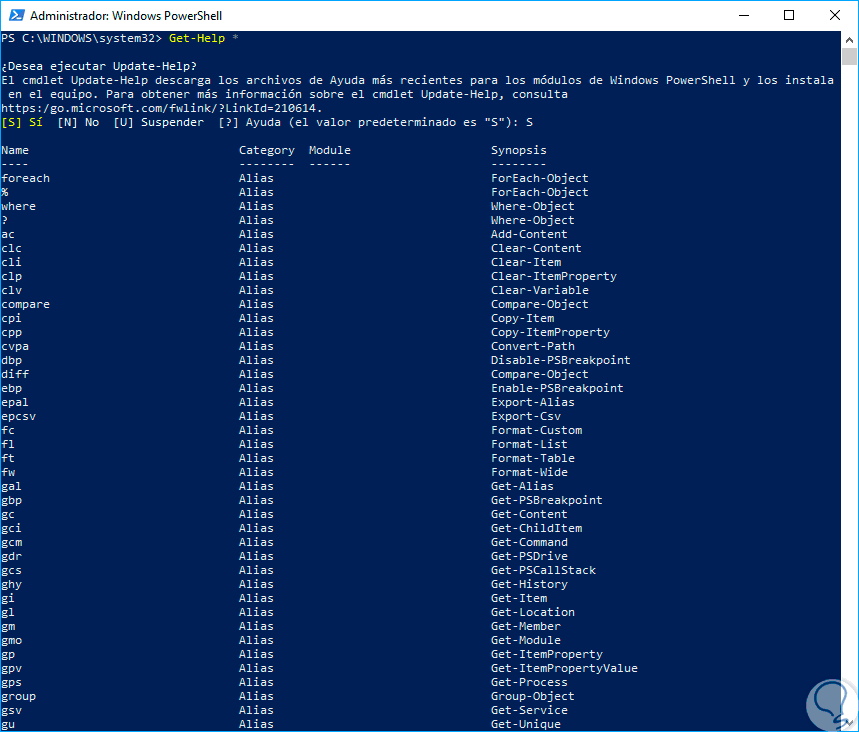Click the Add-Content synopsis
859x732 pixels.
[529, 234]
